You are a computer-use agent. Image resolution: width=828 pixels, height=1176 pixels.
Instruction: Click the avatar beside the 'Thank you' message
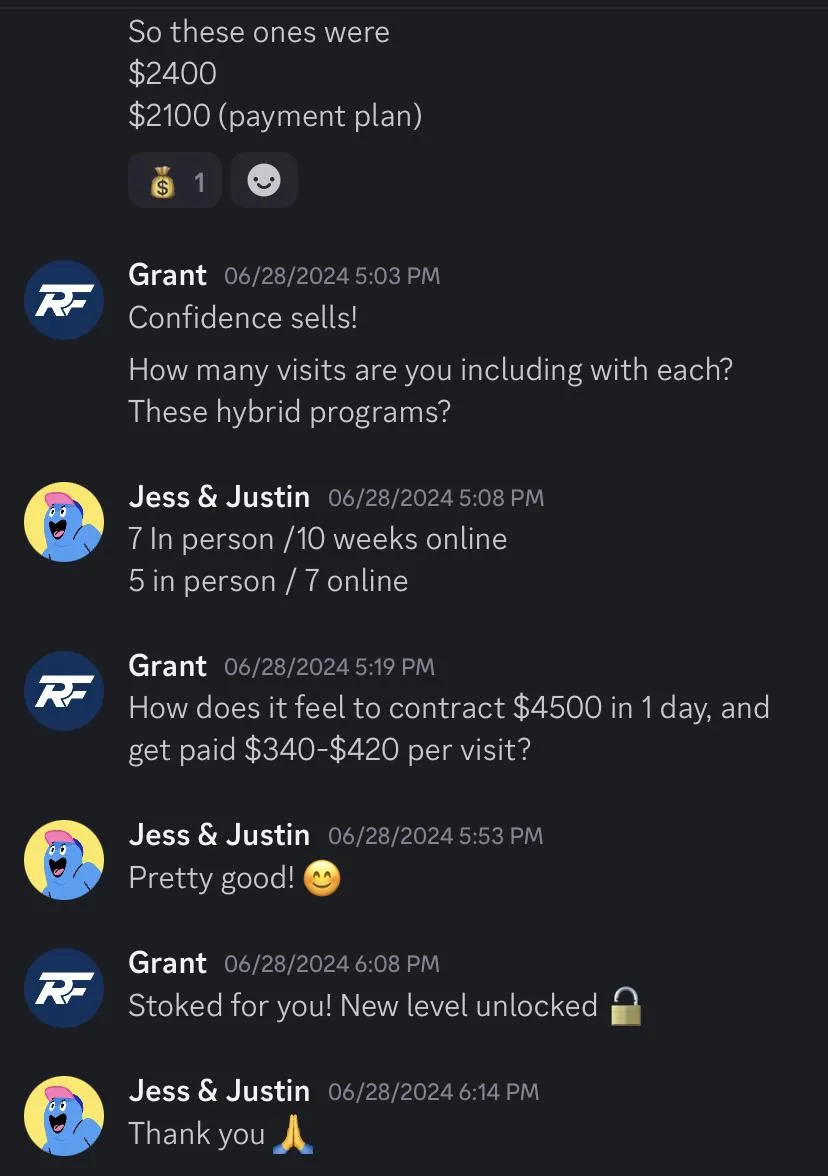[x=64, y=1116]
